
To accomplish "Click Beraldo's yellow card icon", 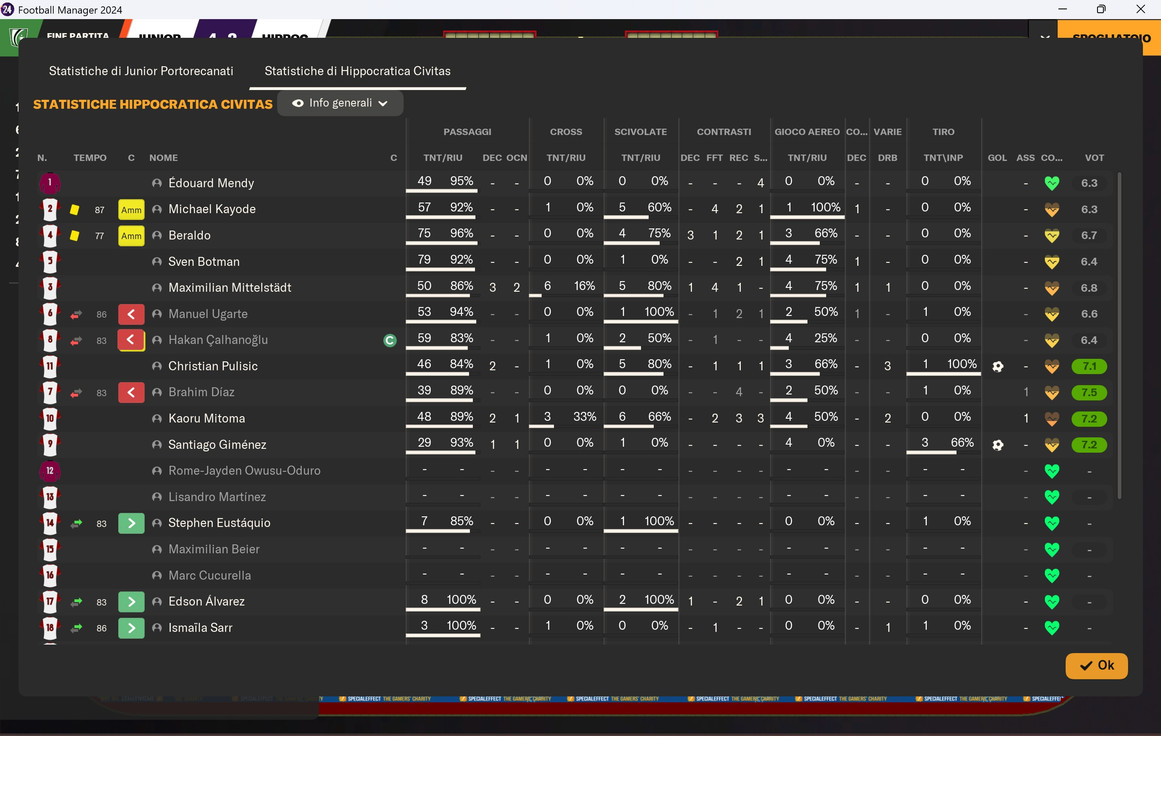I will click(75, 236).
